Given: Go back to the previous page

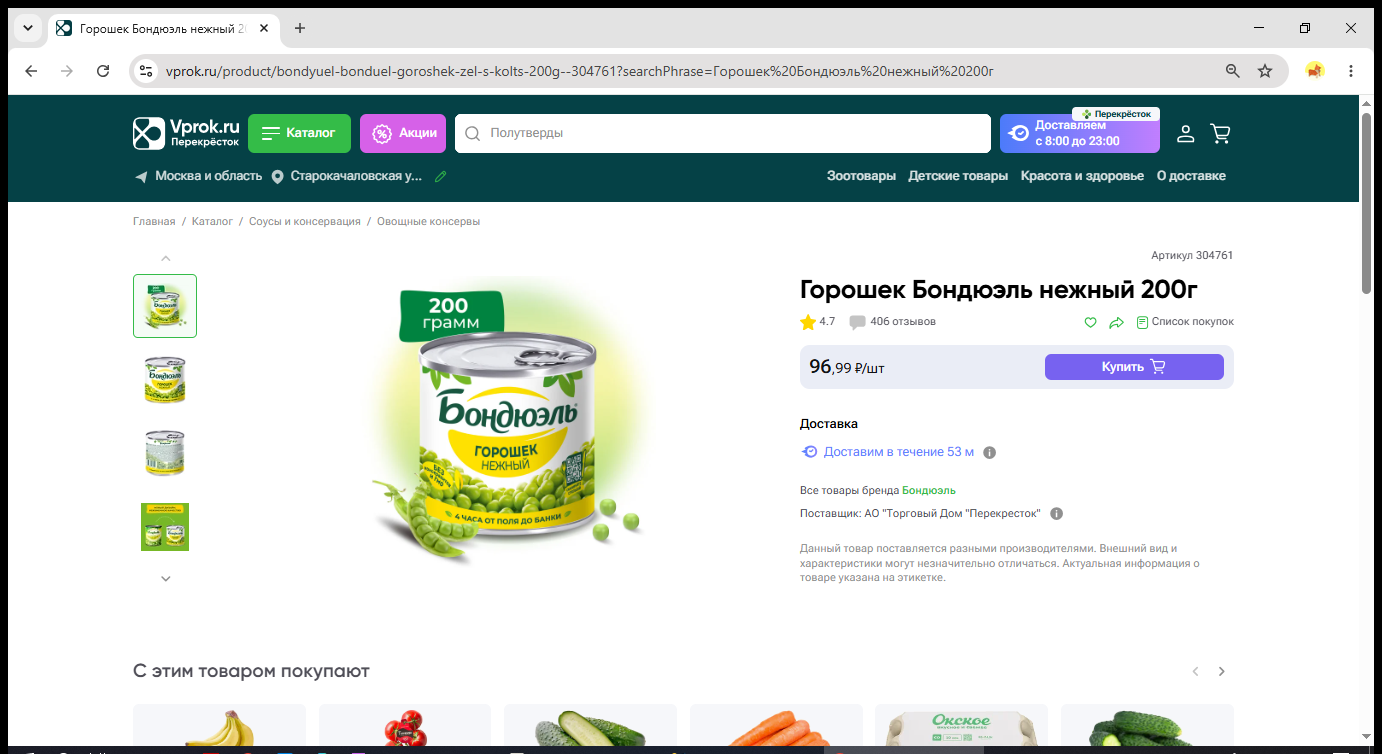Looking at the screenshot, I should click(31, 71).
